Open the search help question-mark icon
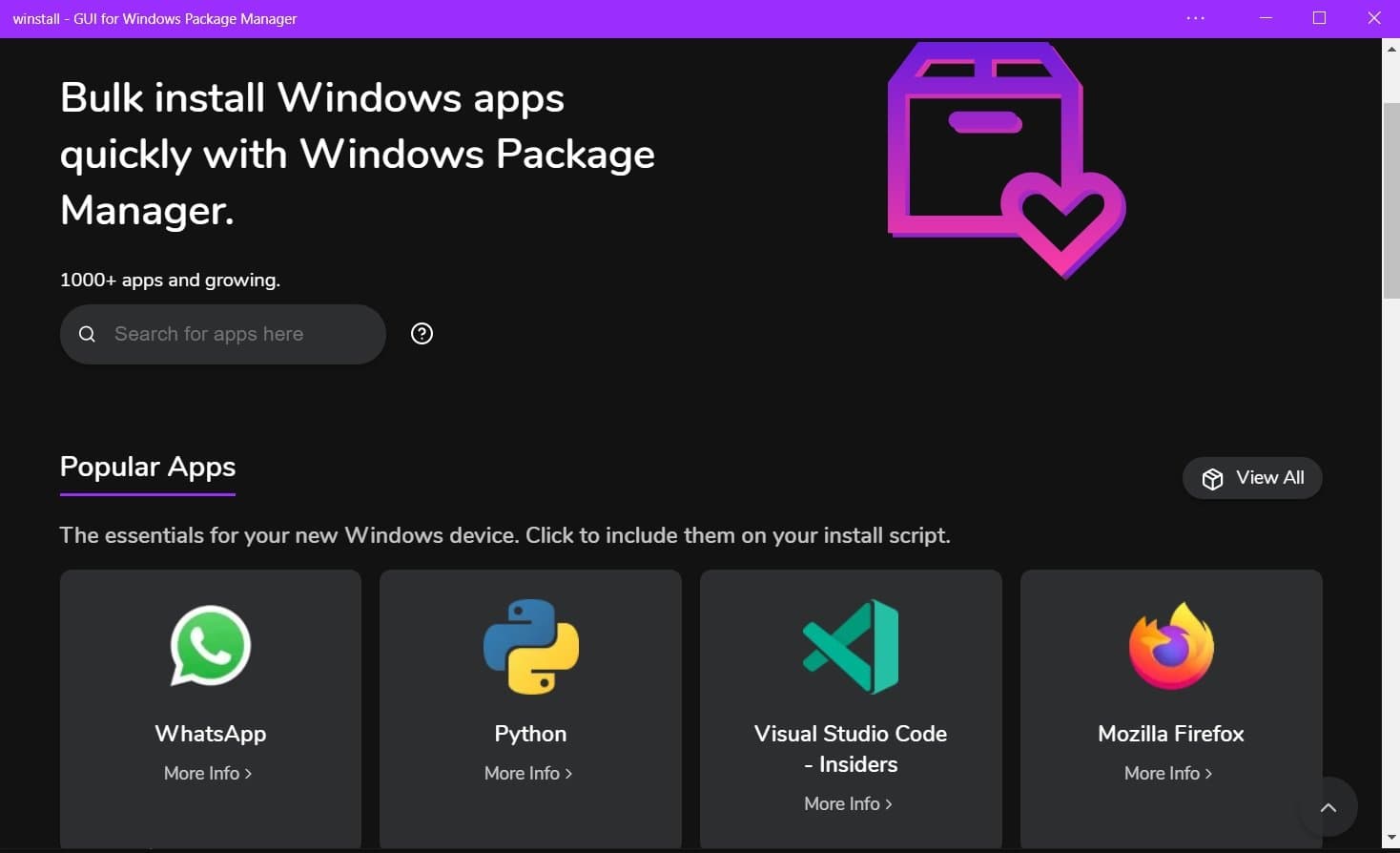The image size is (1400, 853). click(x=422, y=334)
